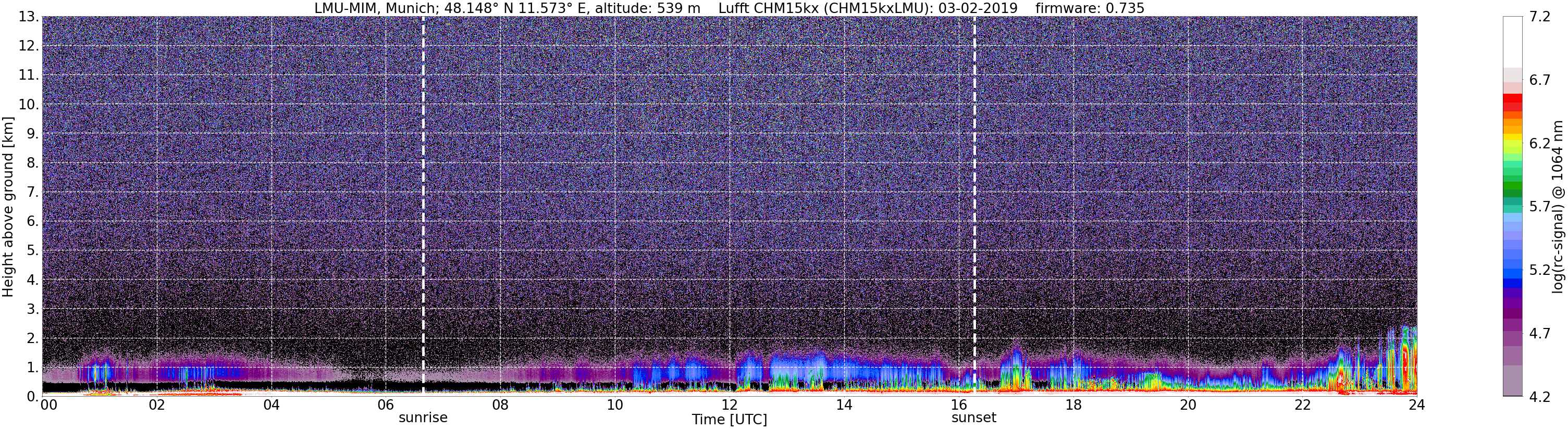1568x430 pixels.
Task: Click the time axis tick label 24
Action: [x=1416, y=405]
